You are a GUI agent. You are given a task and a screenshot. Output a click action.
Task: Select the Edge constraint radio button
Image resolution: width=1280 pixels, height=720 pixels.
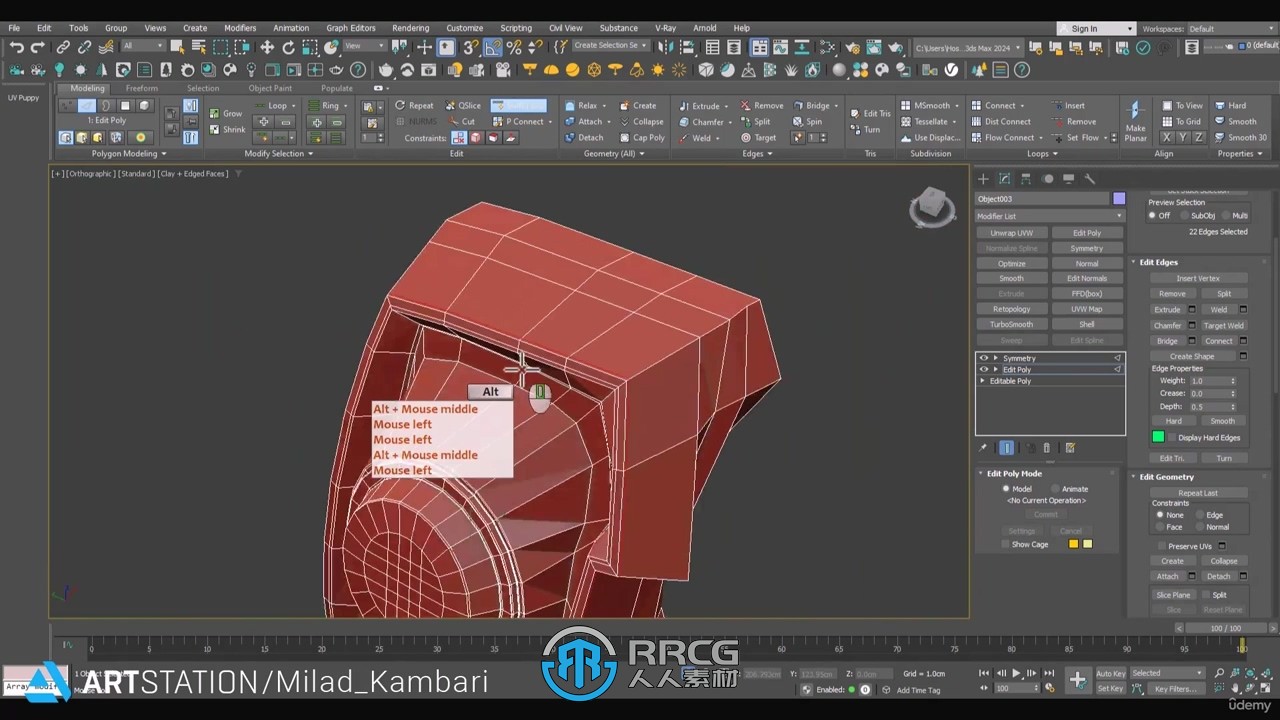[1199, 515]
